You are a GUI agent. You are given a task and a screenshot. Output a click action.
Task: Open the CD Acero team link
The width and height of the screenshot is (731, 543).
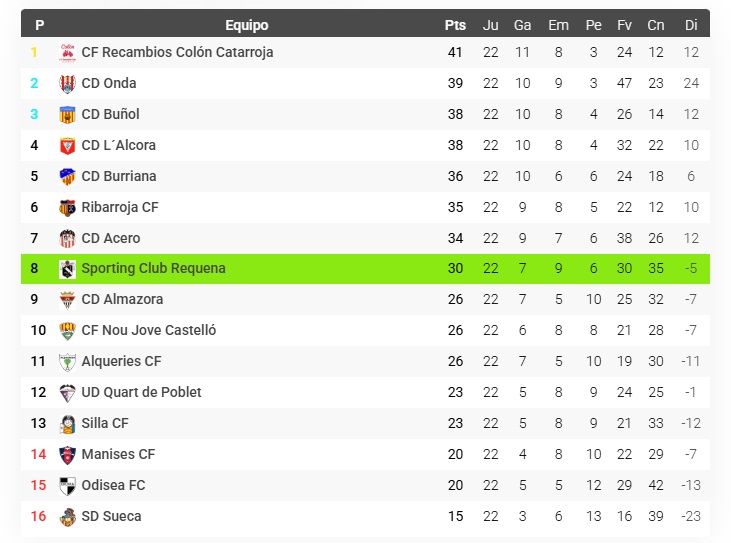(110, 238)
